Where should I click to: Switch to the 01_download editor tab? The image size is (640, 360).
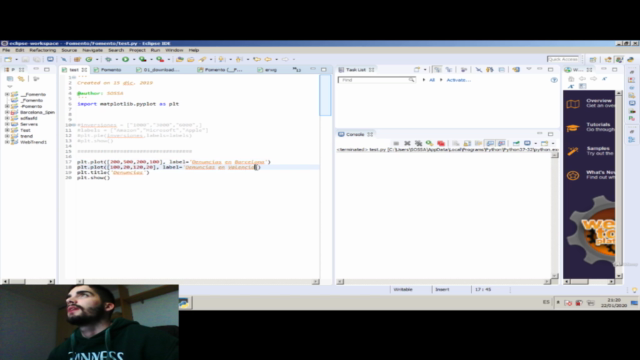[x=158, y=70]
